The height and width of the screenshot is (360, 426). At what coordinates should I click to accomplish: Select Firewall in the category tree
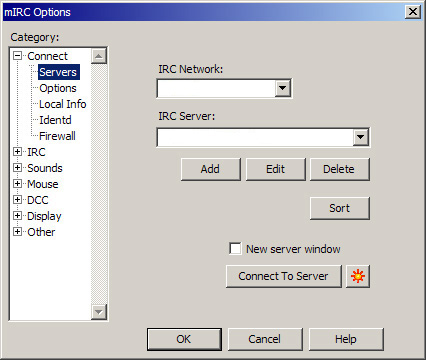click(57, 136)
